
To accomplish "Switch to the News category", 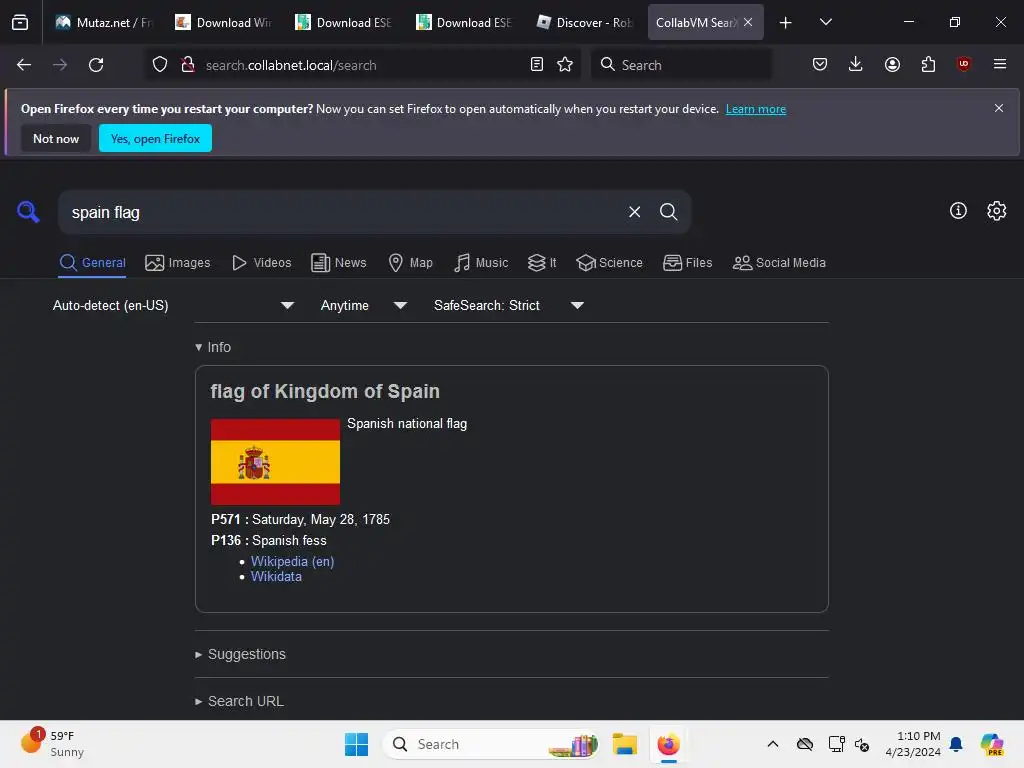I will [x=339, y=263].
